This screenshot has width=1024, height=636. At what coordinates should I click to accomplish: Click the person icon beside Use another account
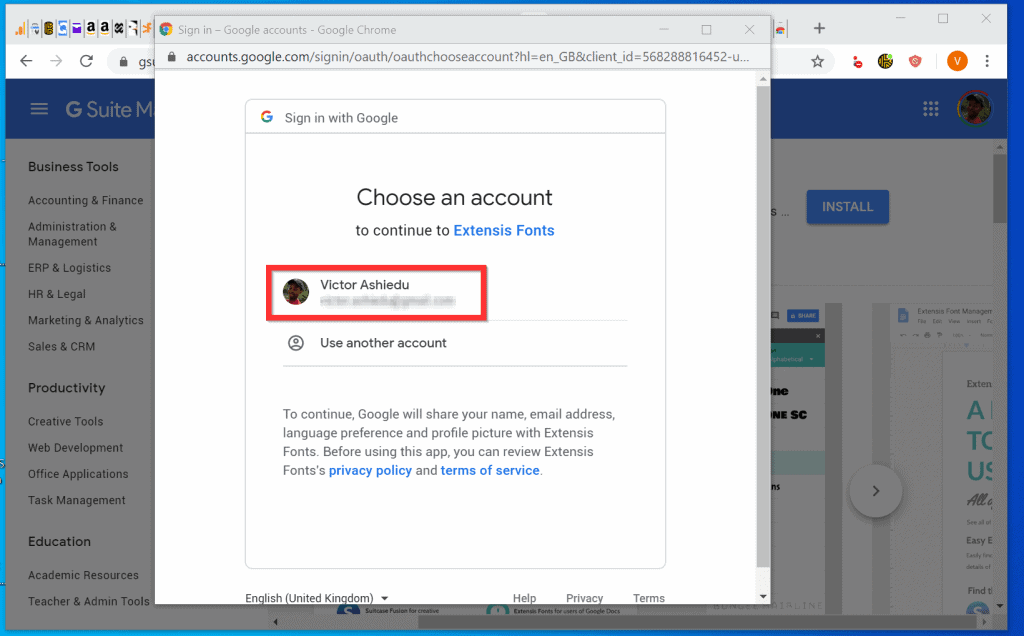coord(296,343)
